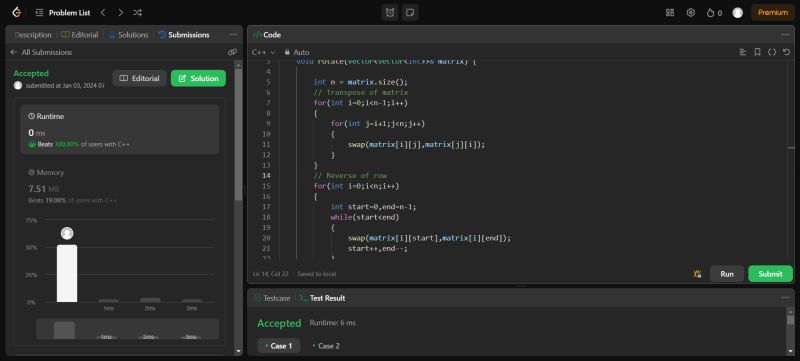Expand the C++ language dropdown

coord(264,52)
